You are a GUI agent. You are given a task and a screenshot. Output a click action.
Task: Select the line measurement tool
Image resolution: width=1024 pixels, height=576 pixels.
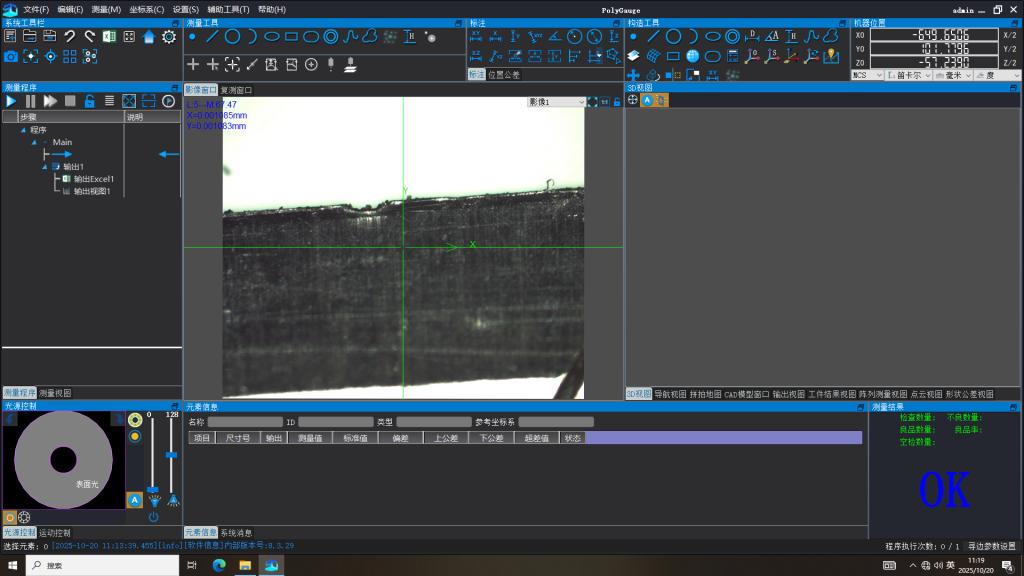[212, 37]
